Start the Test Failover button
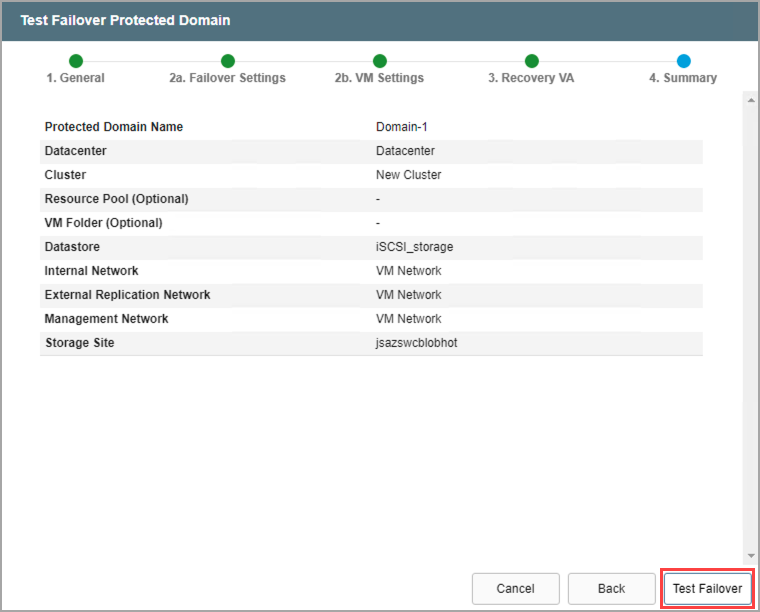 coord(707,589)
